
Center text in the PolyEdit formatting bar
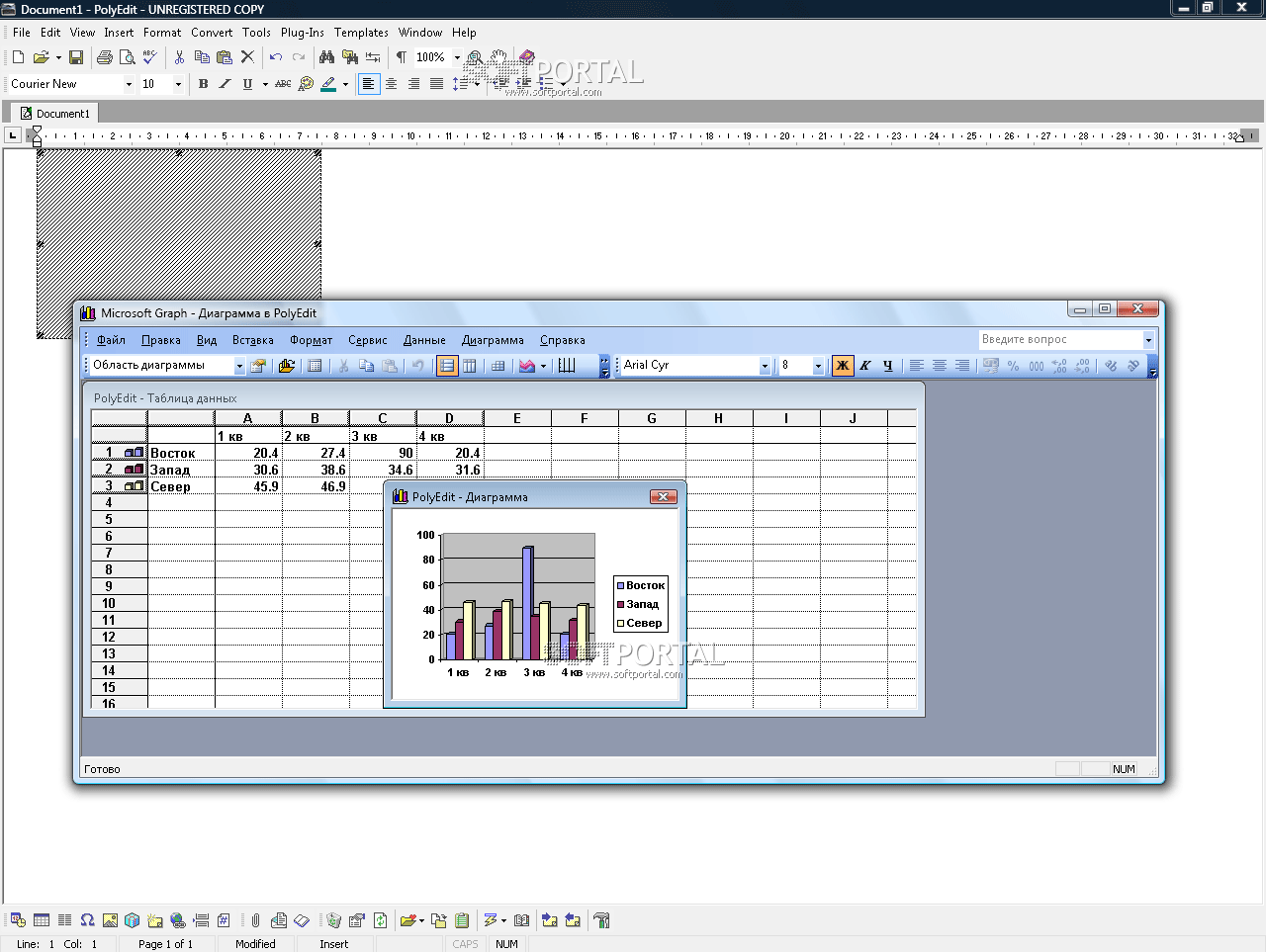click(391, 84)
